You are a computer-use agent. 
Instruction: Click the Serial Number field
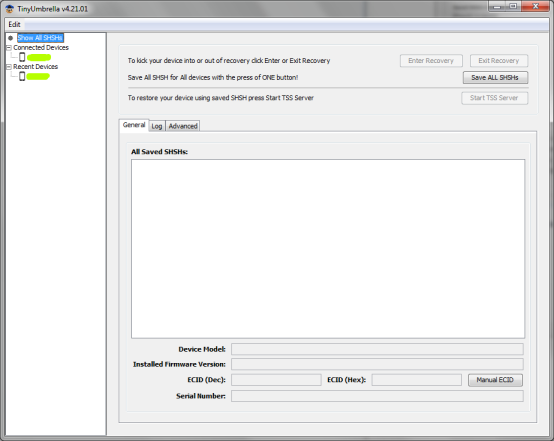tap(377, 396)
